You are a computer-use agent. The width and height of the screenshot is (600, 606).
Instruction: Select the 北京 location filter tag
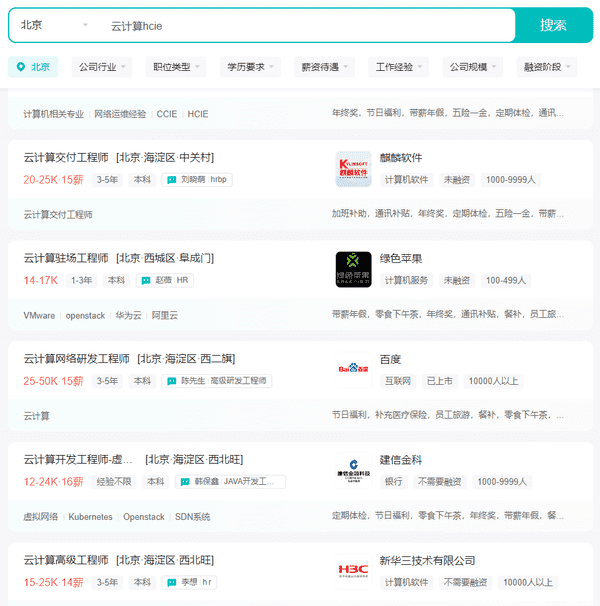(33, 67)
